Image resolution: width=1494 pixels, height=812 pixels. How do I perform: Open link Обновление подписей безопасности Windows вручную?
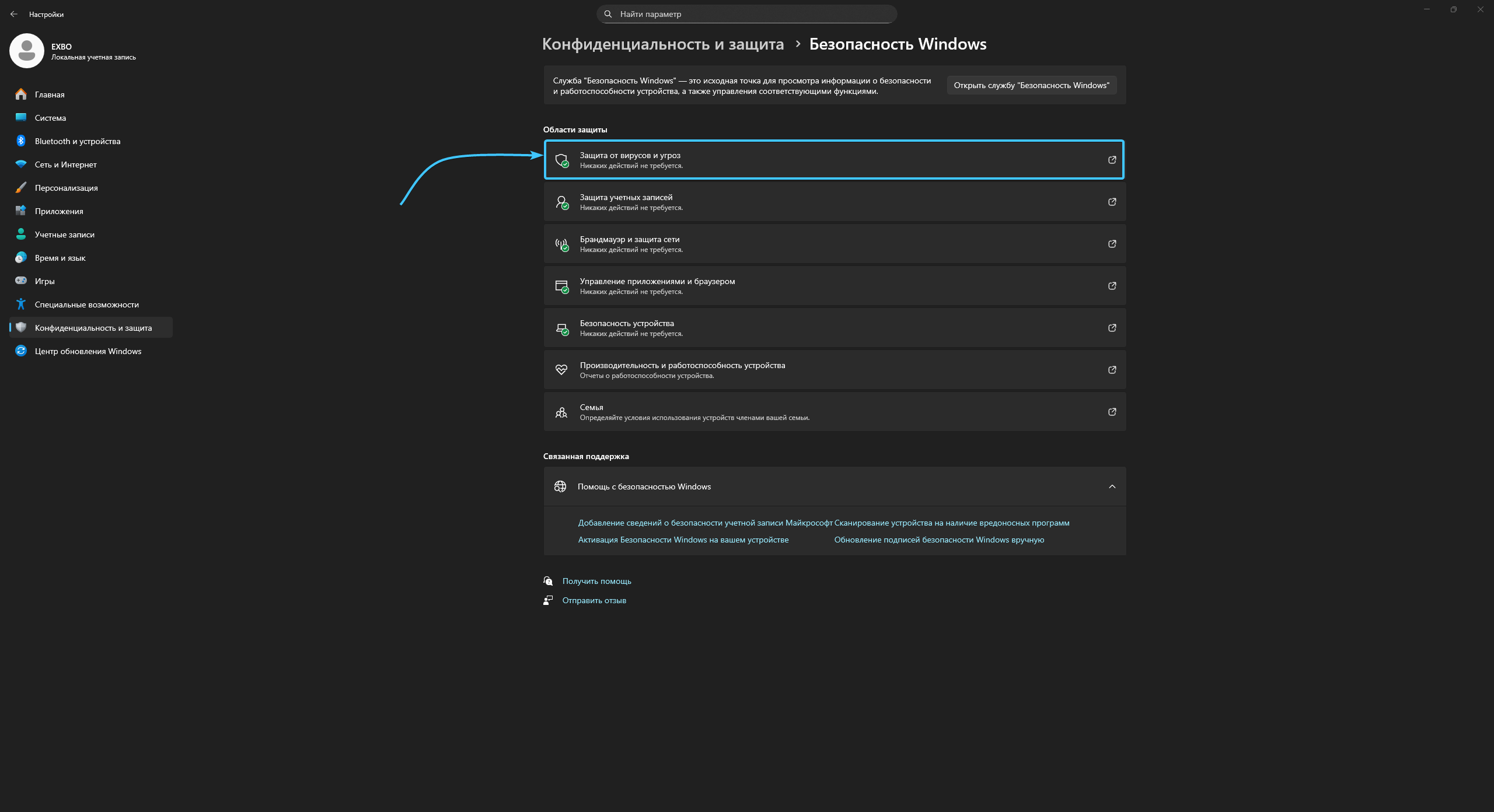[938, 540]
